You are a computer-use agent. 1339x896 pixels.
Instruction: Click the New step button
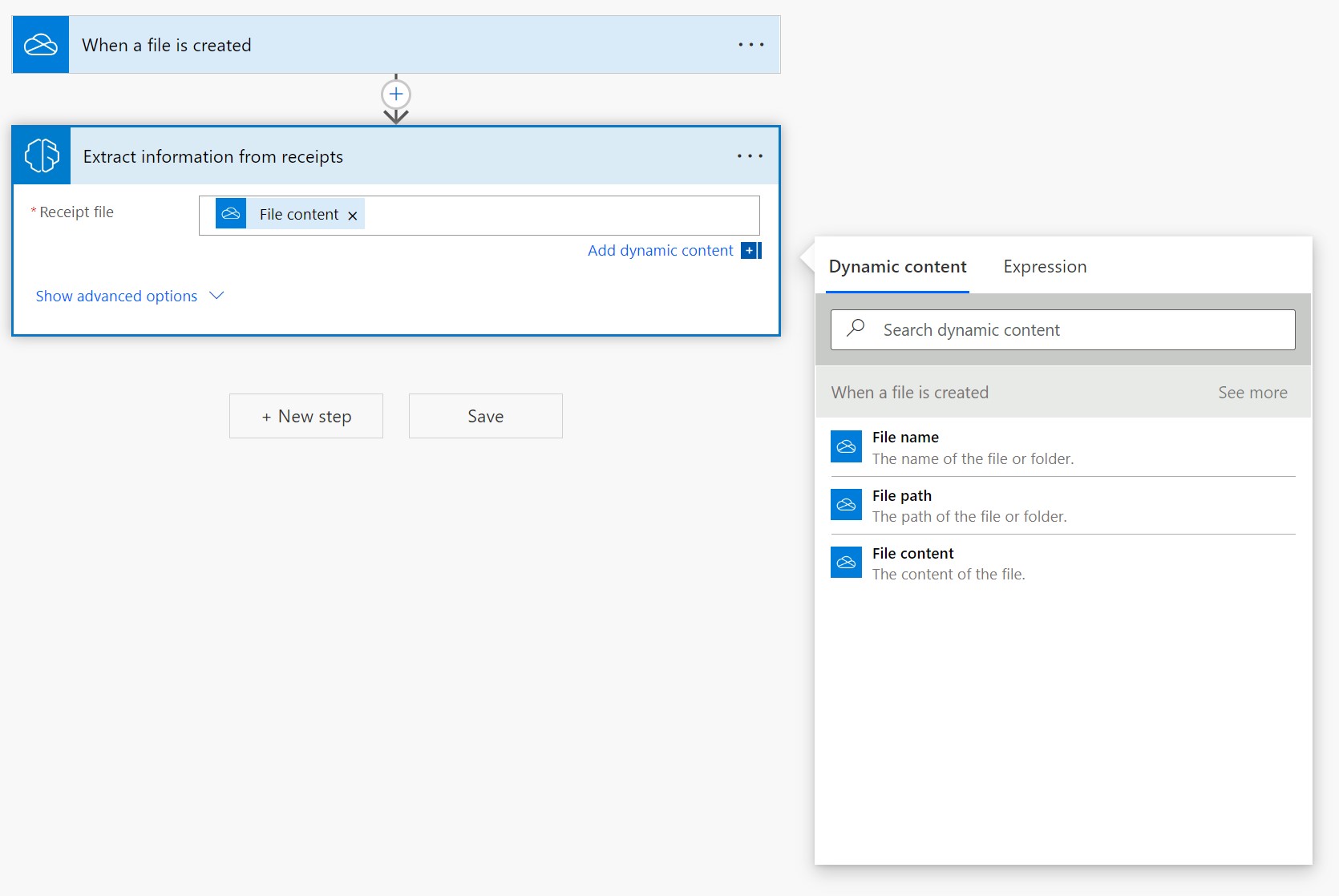305,416
